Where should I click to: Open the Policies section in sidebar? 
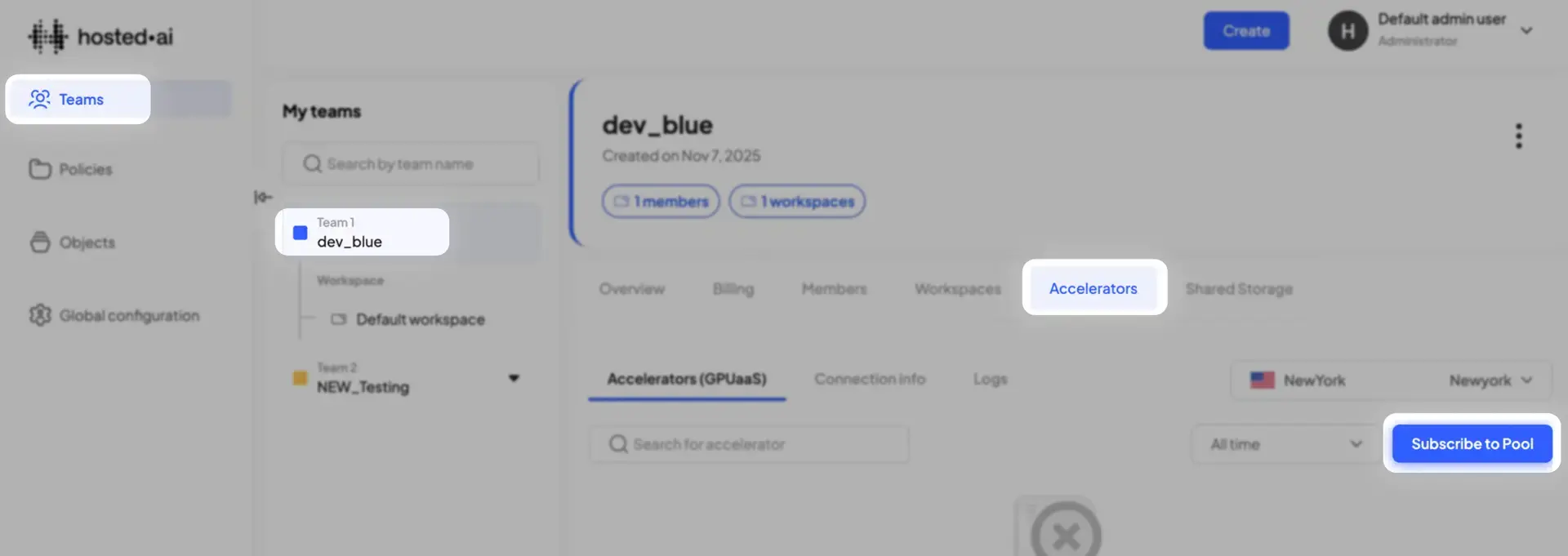[x=71, y=169]
